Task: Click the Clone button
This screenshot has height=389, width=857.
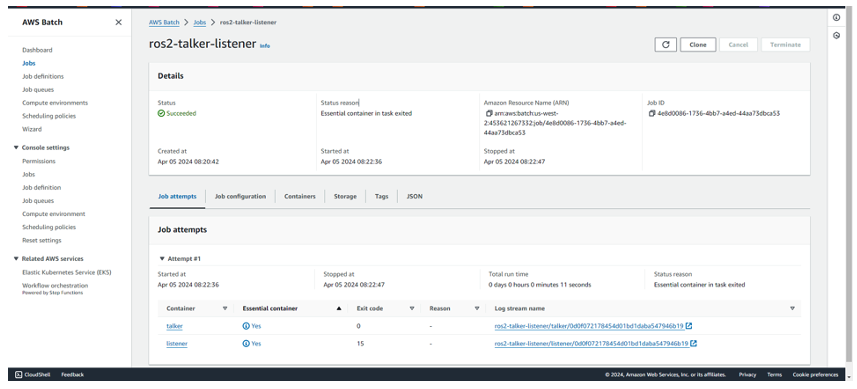Action: [x=698, y=45]
